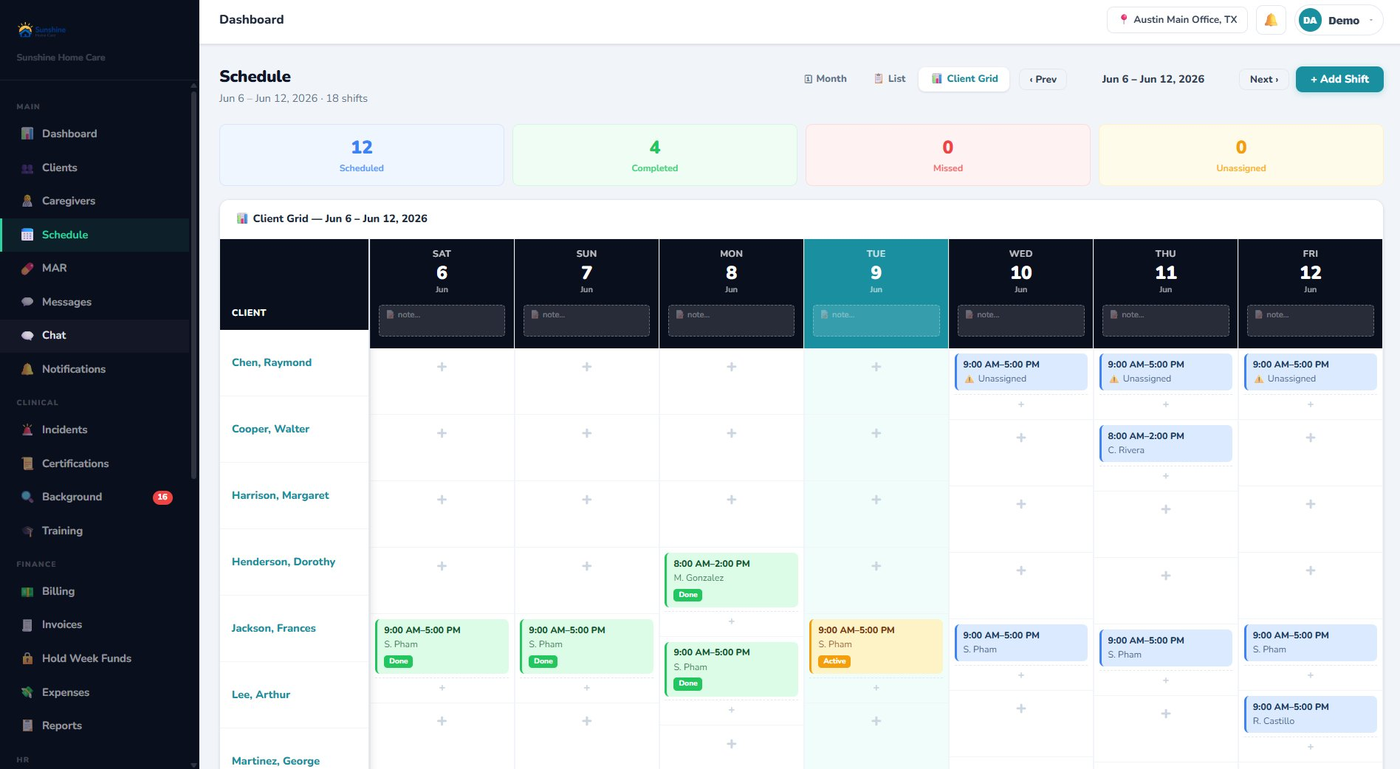Open client link Harrison, Margaret
Screen dimensions: 1400x769
[280, 496]
